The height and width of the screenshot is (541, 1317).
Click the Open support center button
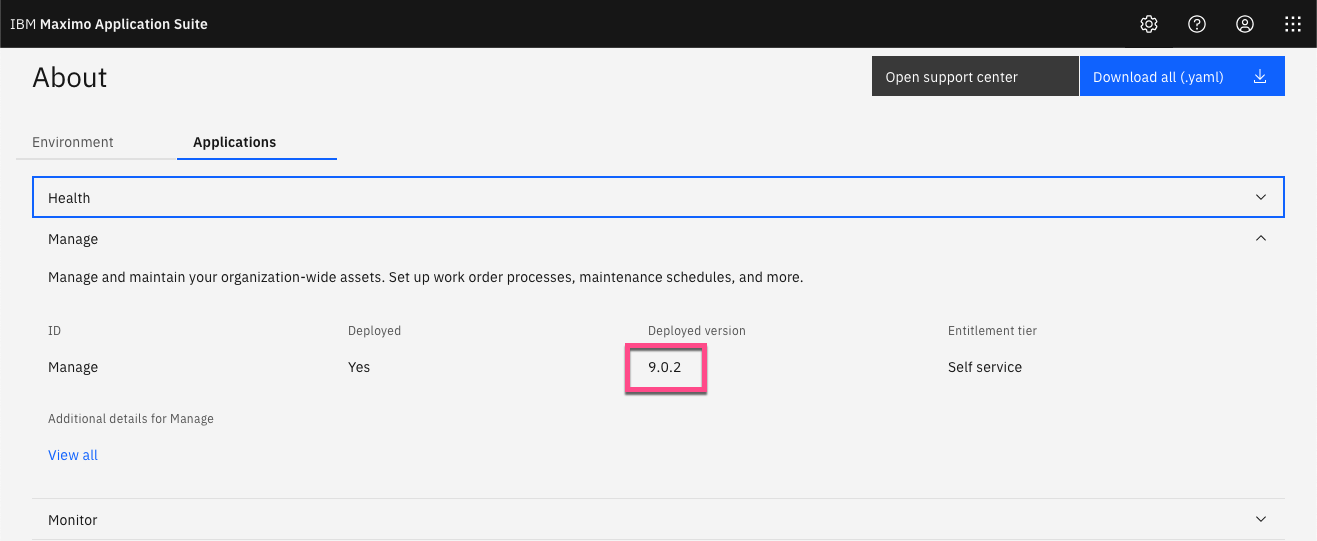point(975,77)
